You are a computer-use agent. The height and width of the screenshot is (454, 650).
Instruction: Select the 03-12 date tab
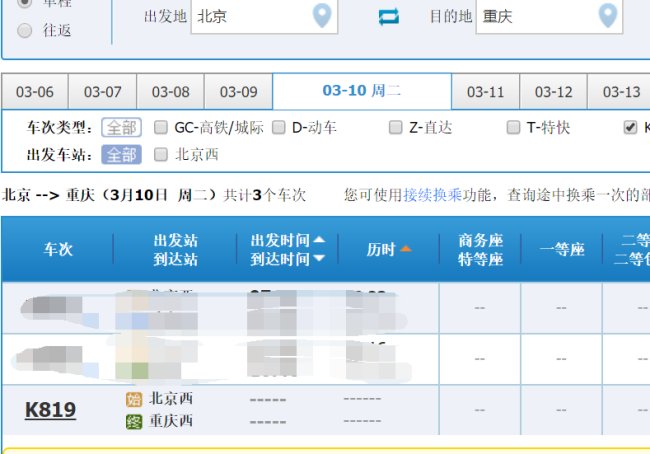point(553,92)
